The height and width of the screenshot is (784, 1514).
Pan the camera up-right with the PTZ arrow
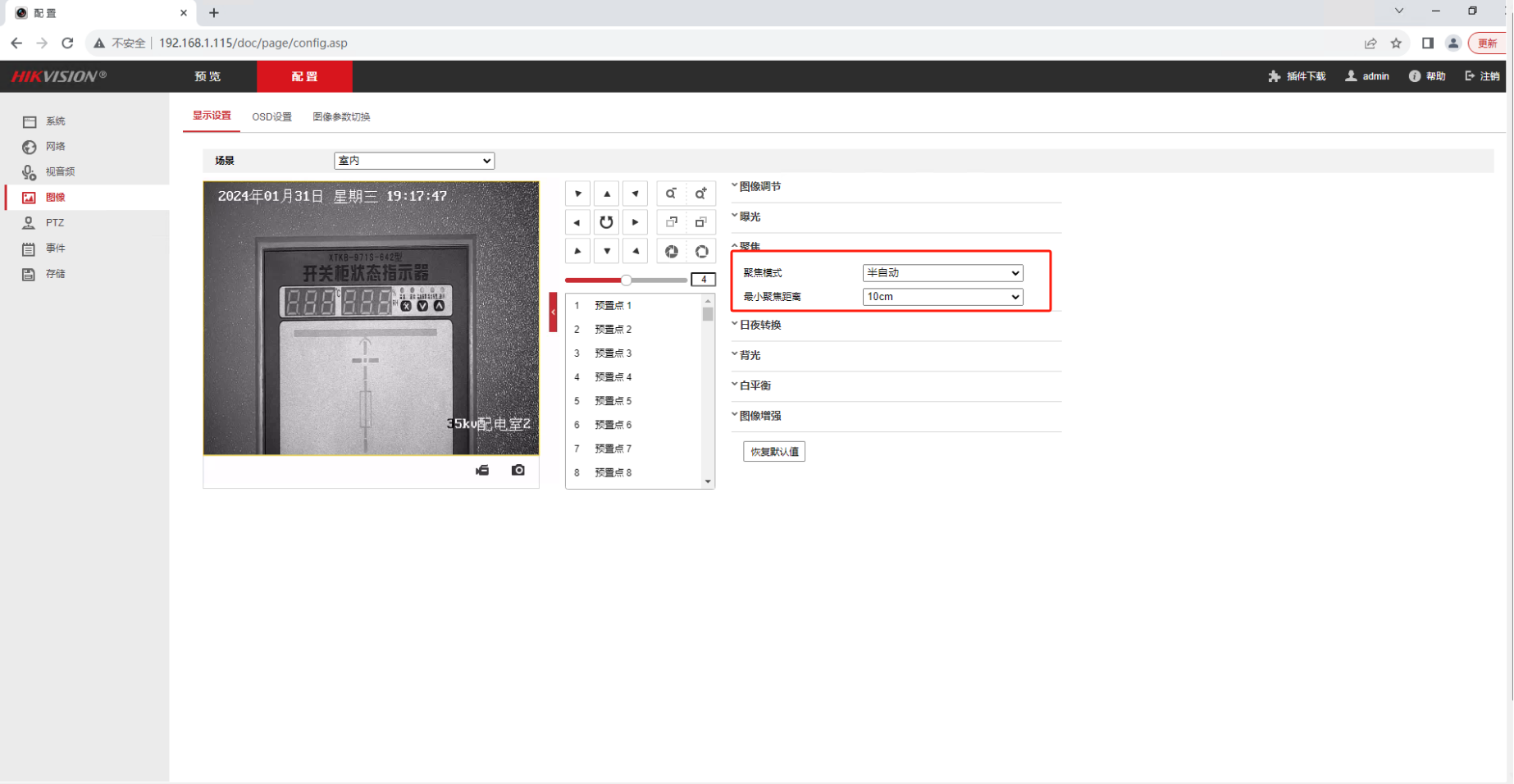(636, 194)
